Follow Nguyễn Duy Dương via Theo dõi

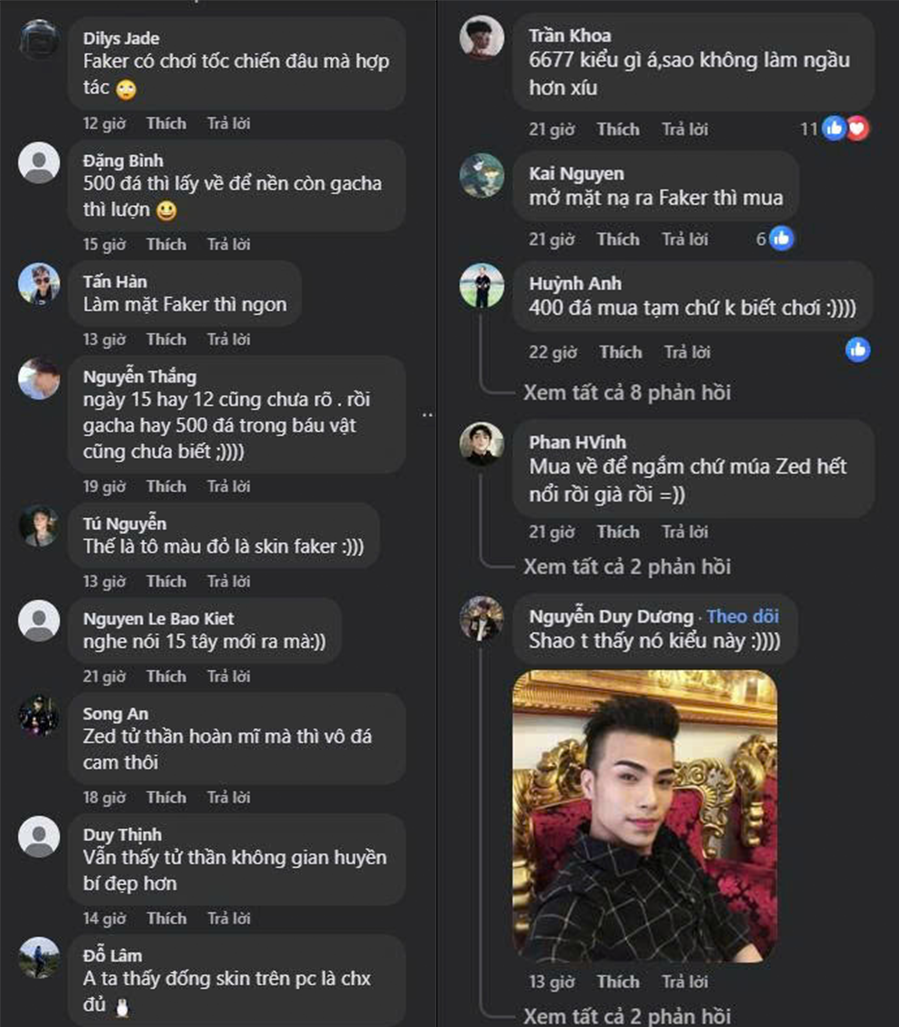(x=743, y=616)
